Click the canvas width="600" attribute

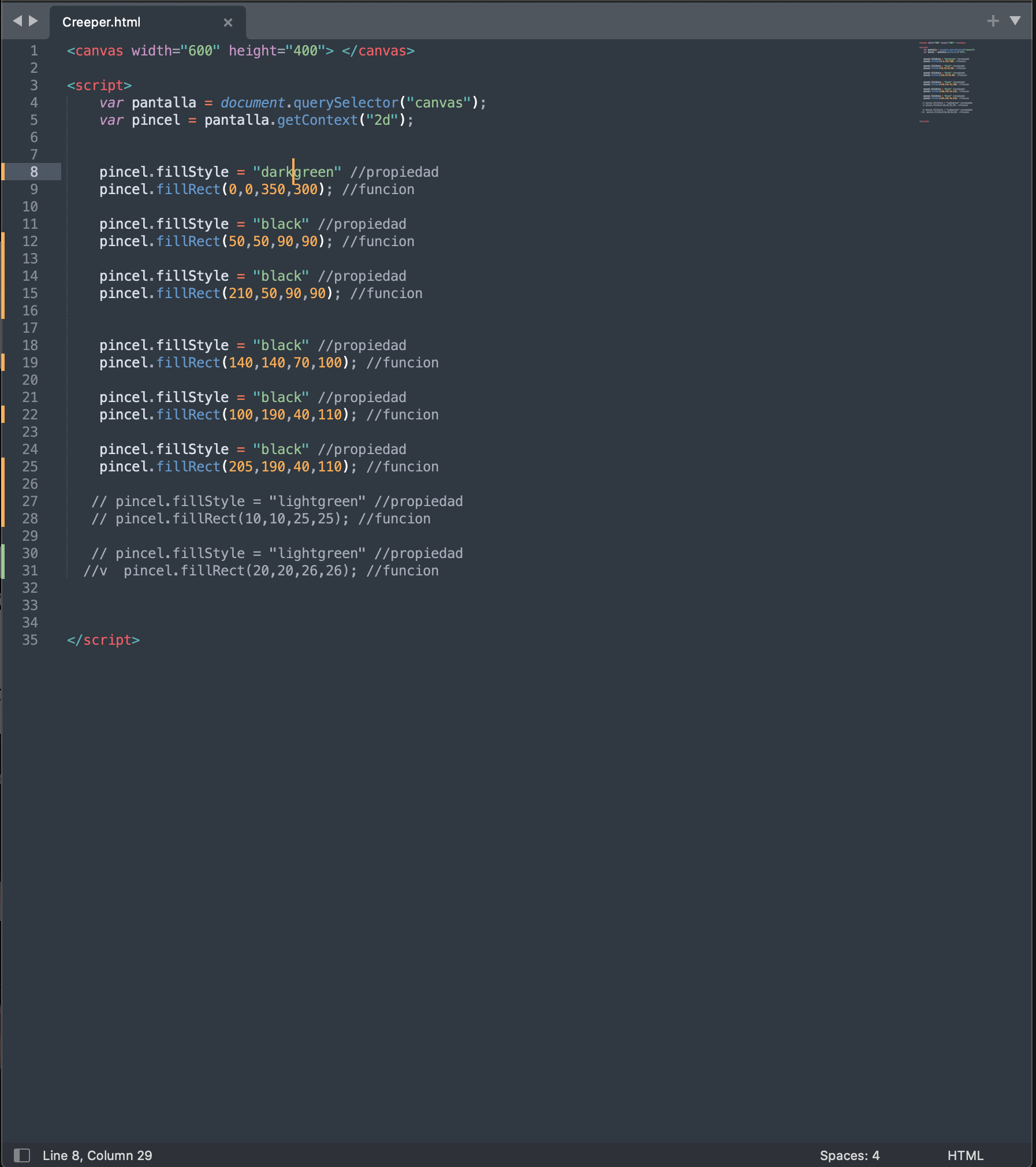[x=176, y=51]
